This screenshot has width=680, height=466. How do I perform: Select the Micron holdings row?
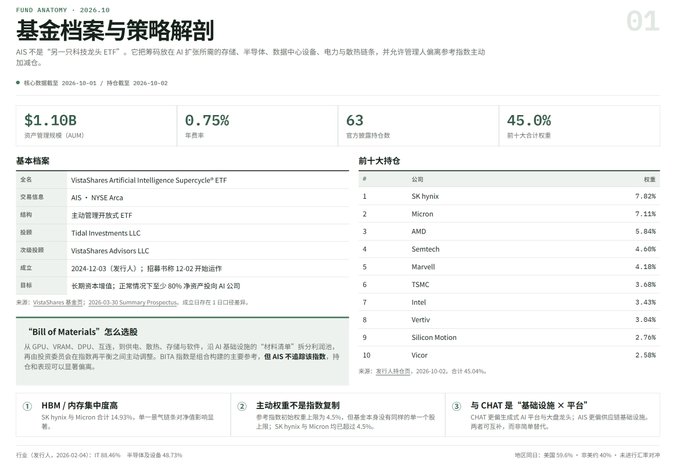pos(509,214)
